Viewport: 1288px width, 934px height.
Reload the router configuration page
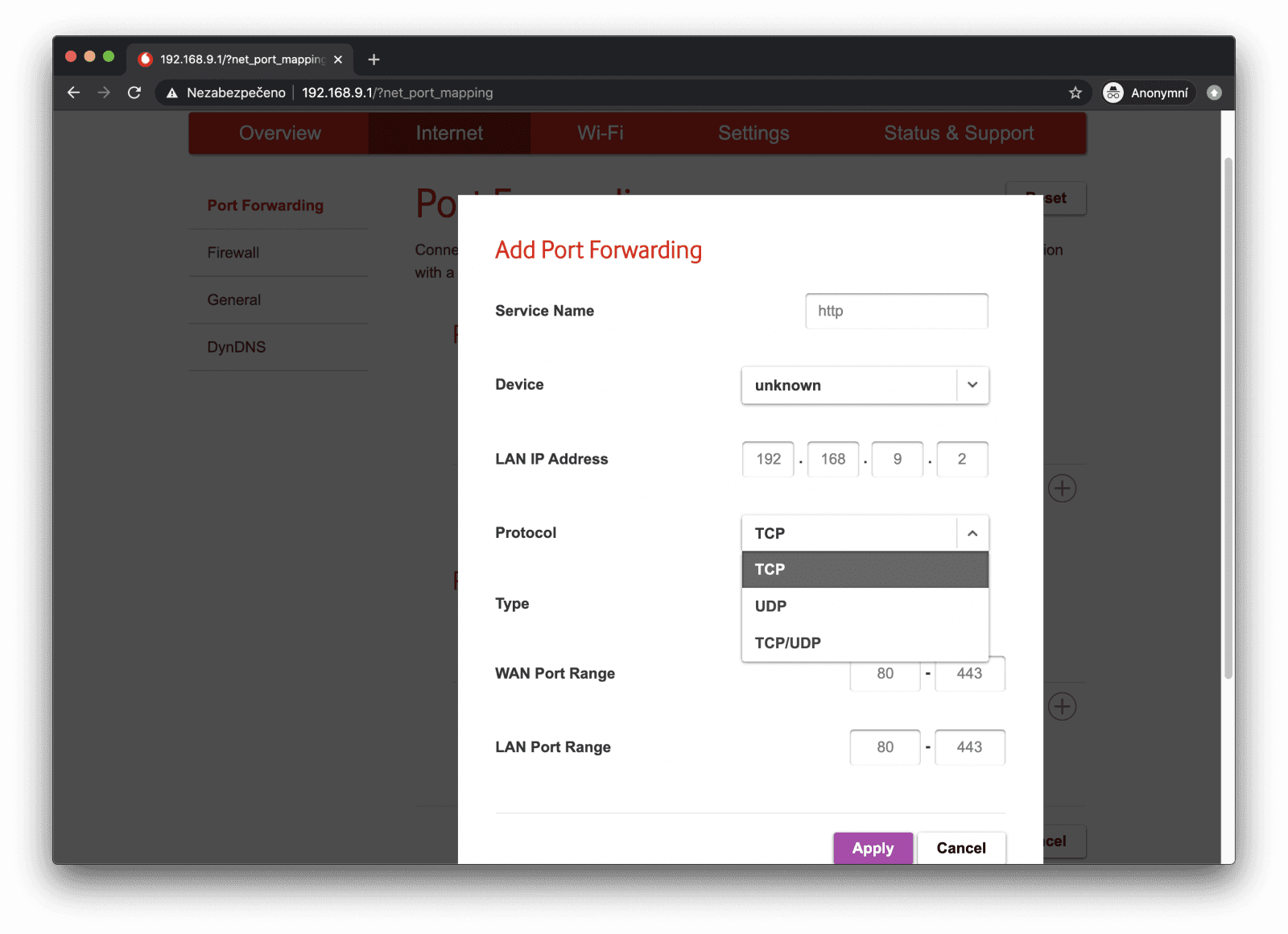coord(134,93)
